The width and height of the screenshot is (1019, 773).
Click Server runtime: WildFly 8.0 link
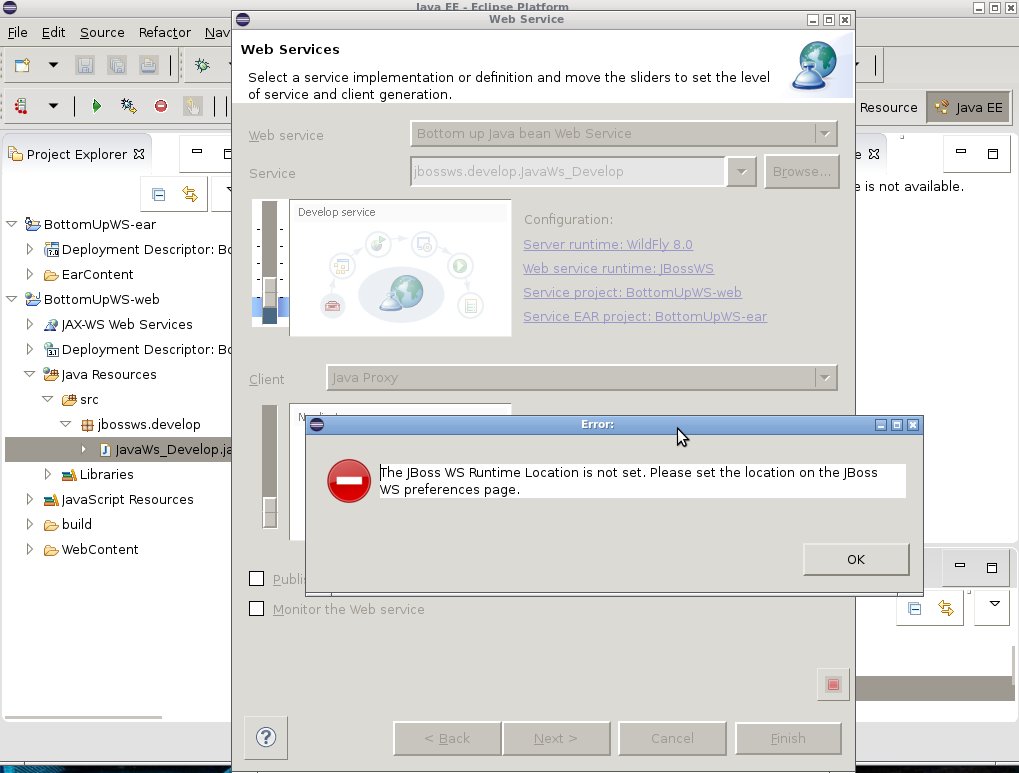608,244
